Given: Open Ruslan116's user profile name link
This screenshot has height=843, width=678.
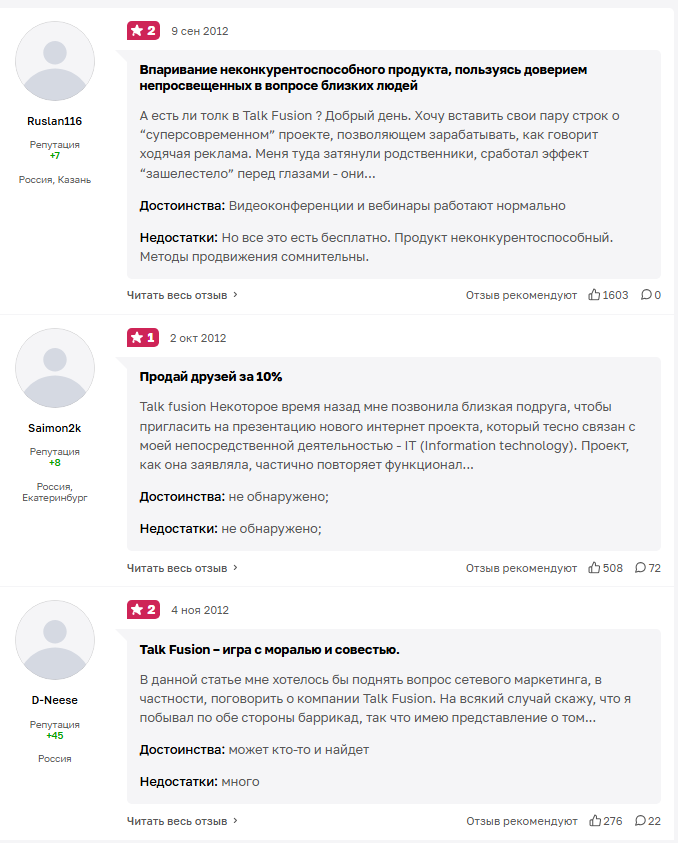Looking at the screenshot, I should tap(55, 121).
